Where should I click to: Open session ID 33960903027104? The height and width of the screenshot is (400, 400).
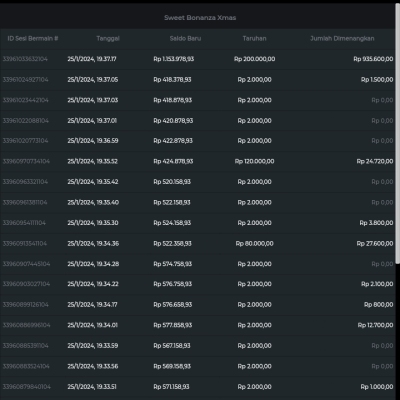pos(26,284)
